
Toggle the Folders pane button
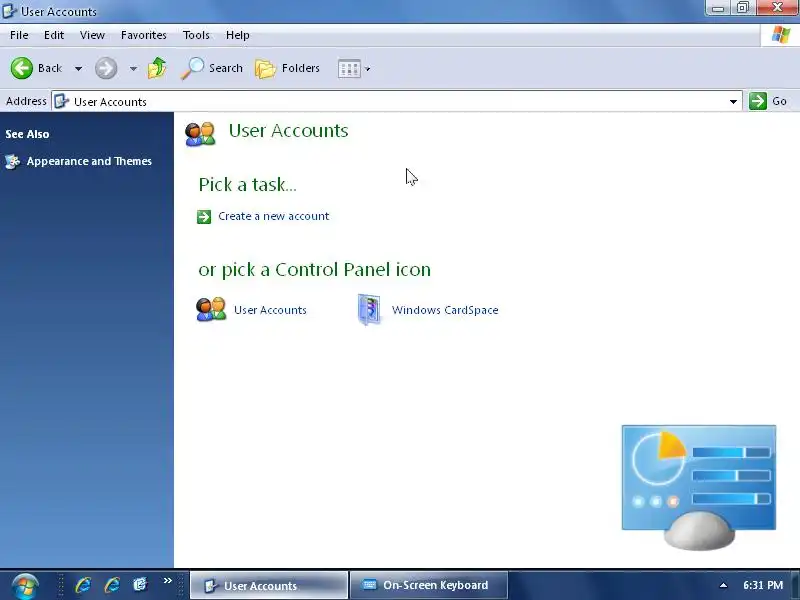pos(287,68)
